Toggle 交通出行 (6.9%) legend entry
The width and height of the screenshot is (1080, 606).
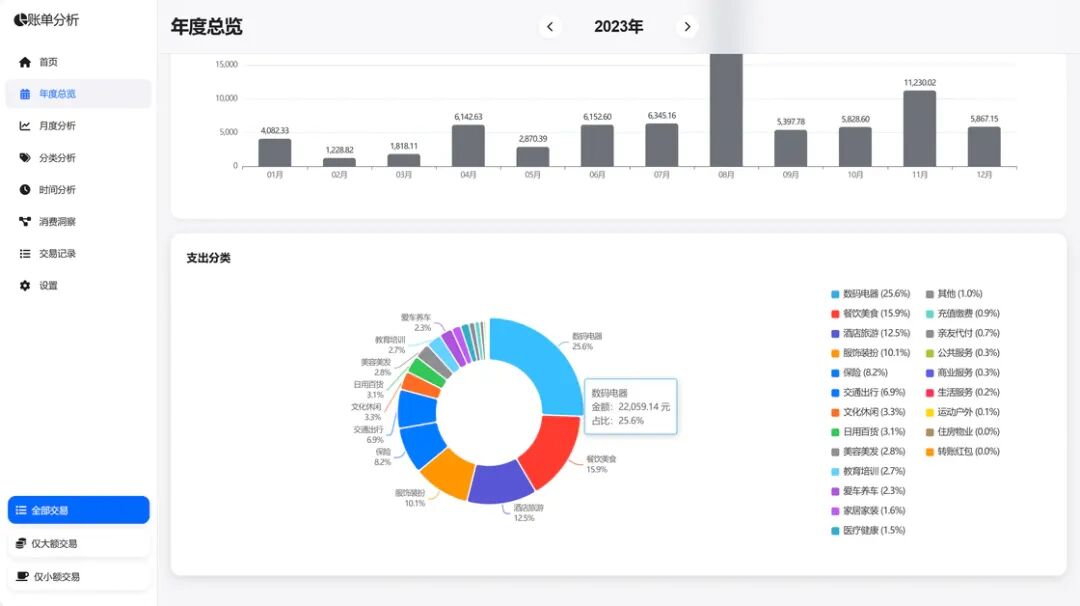tap(868, 393)
